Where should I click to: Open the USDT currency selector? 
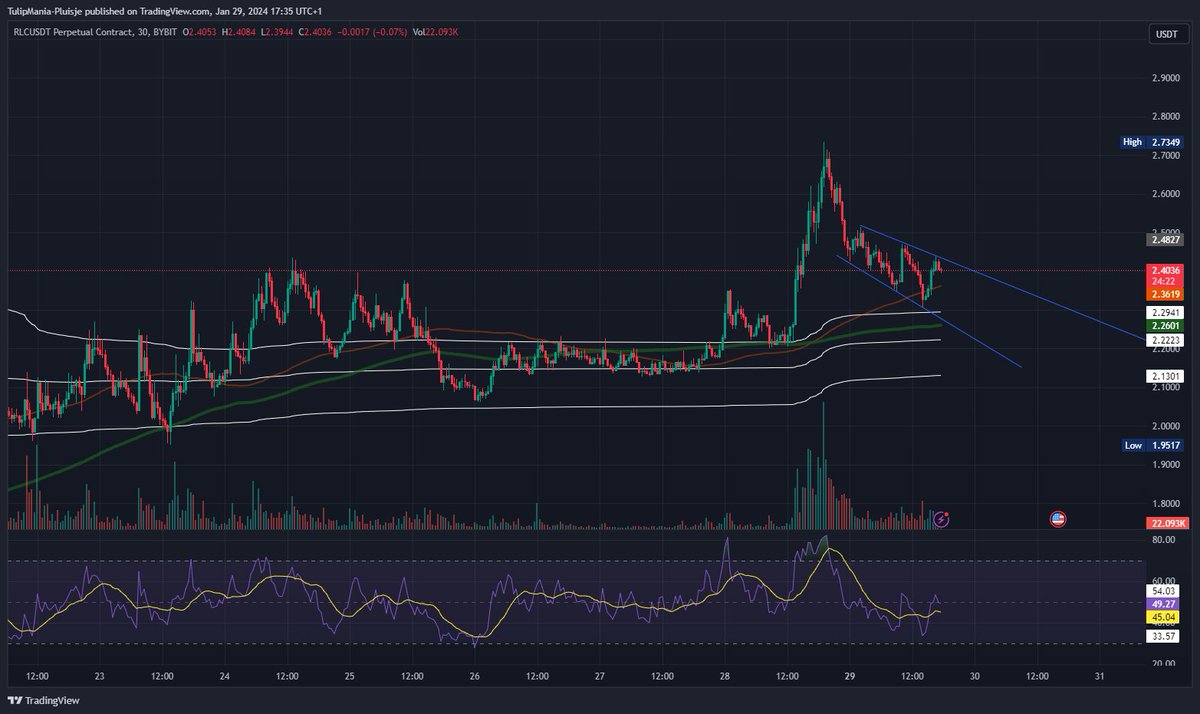coord(1167,34)
